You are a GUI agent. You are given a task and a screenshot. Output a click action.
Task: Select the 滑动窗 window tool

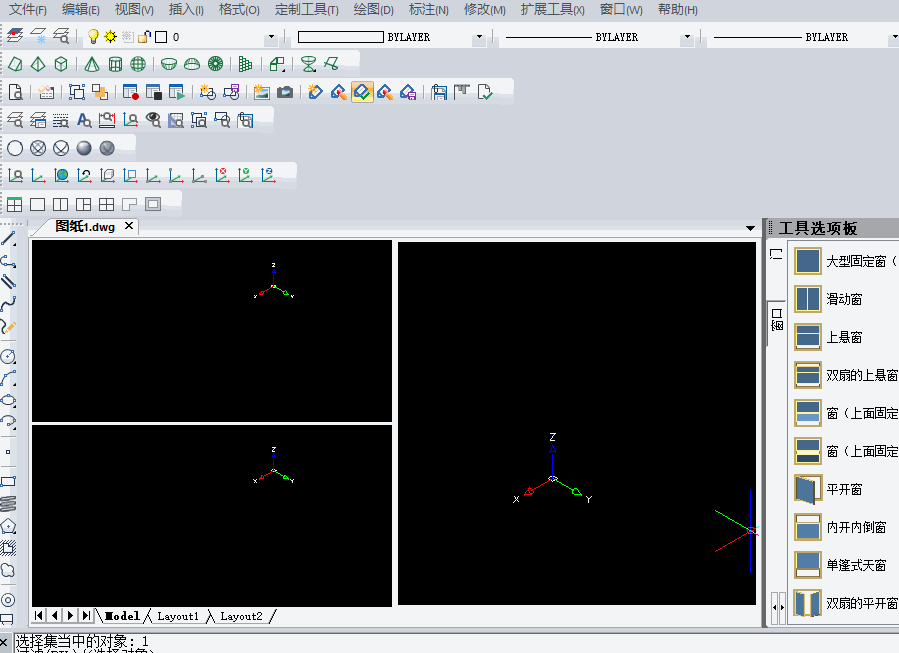[807, 298]
